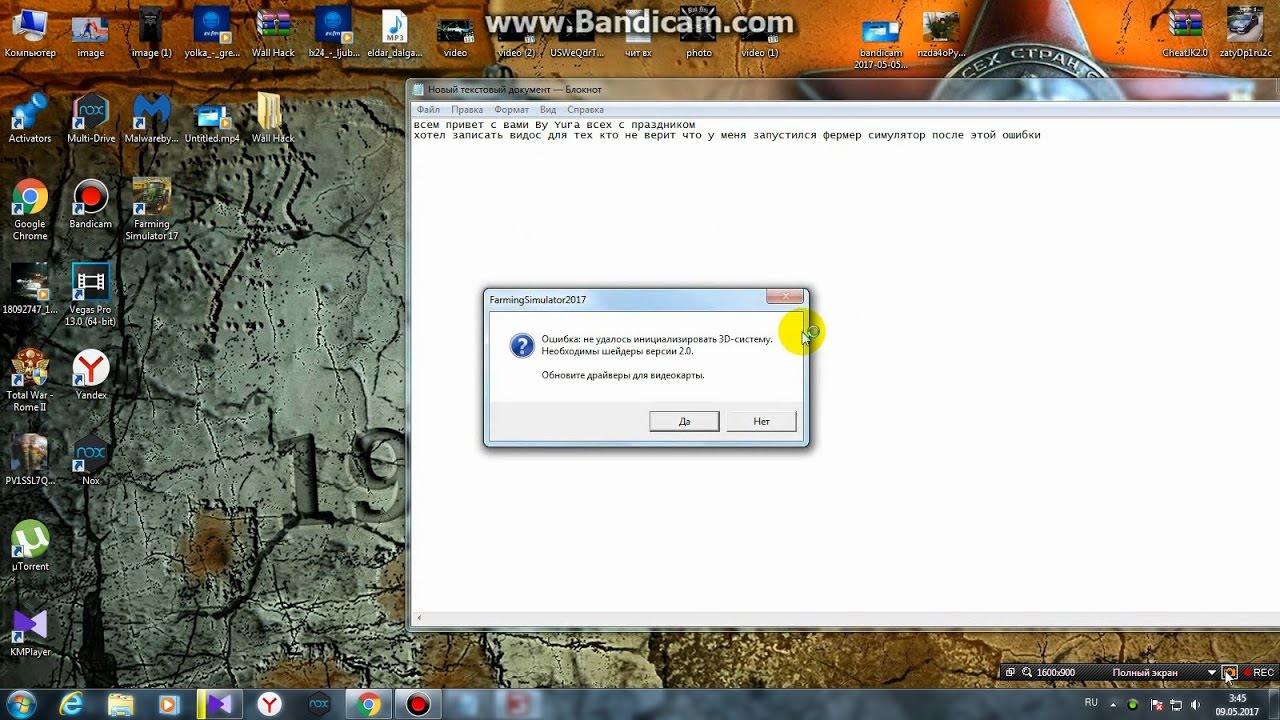Click the taskbar clock showing 3:45
The width and height of the screenshot is (1280, 720).
[x=1237, y=704]
